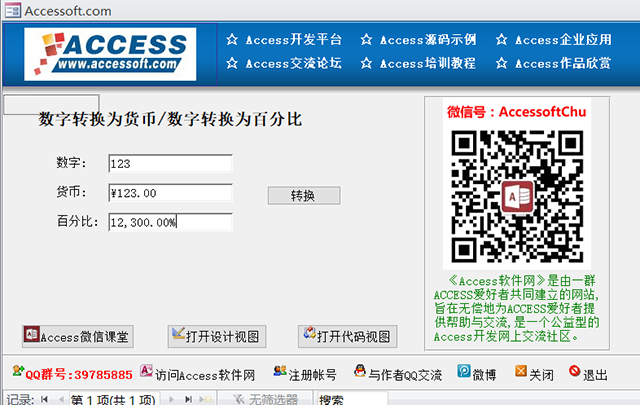Open Access微信课堂 button
640x405 pixels.
(x=78, y=336)
